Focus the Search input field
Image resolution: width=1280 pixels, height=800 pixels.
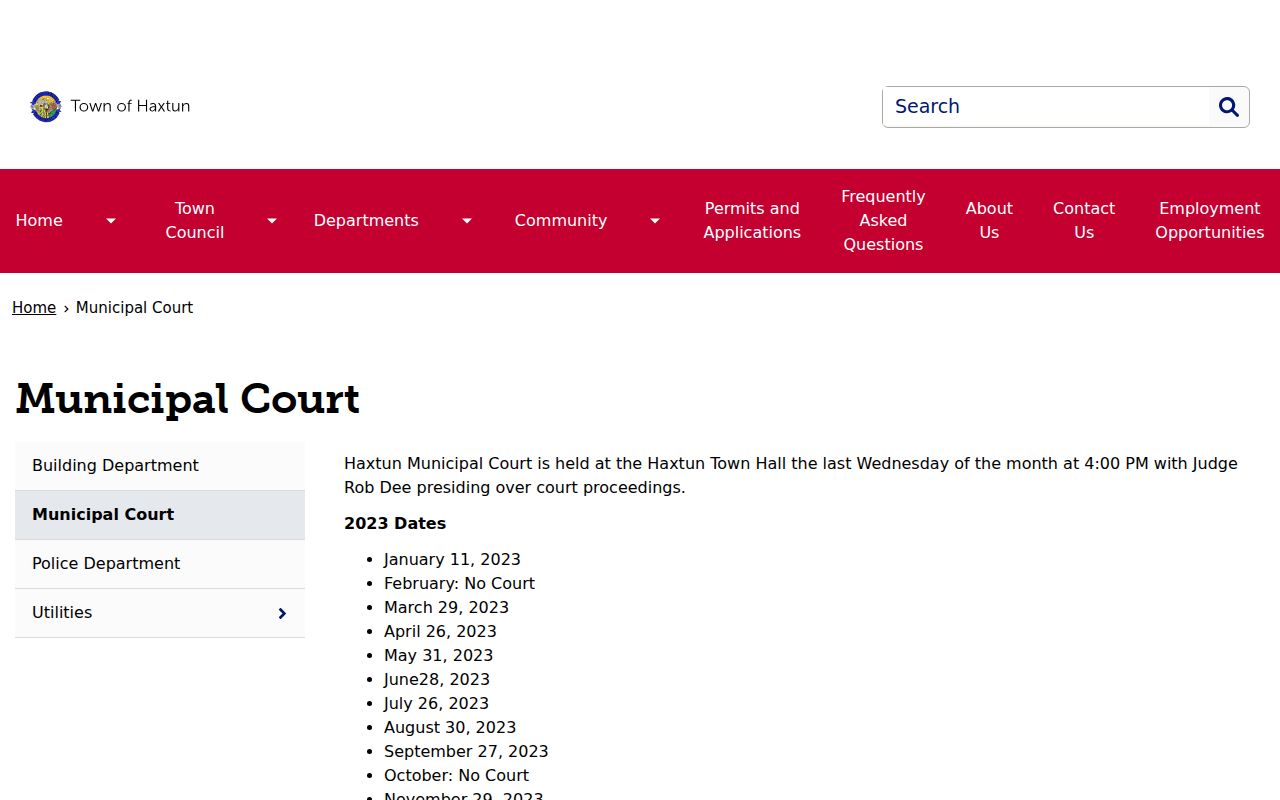1046,107
